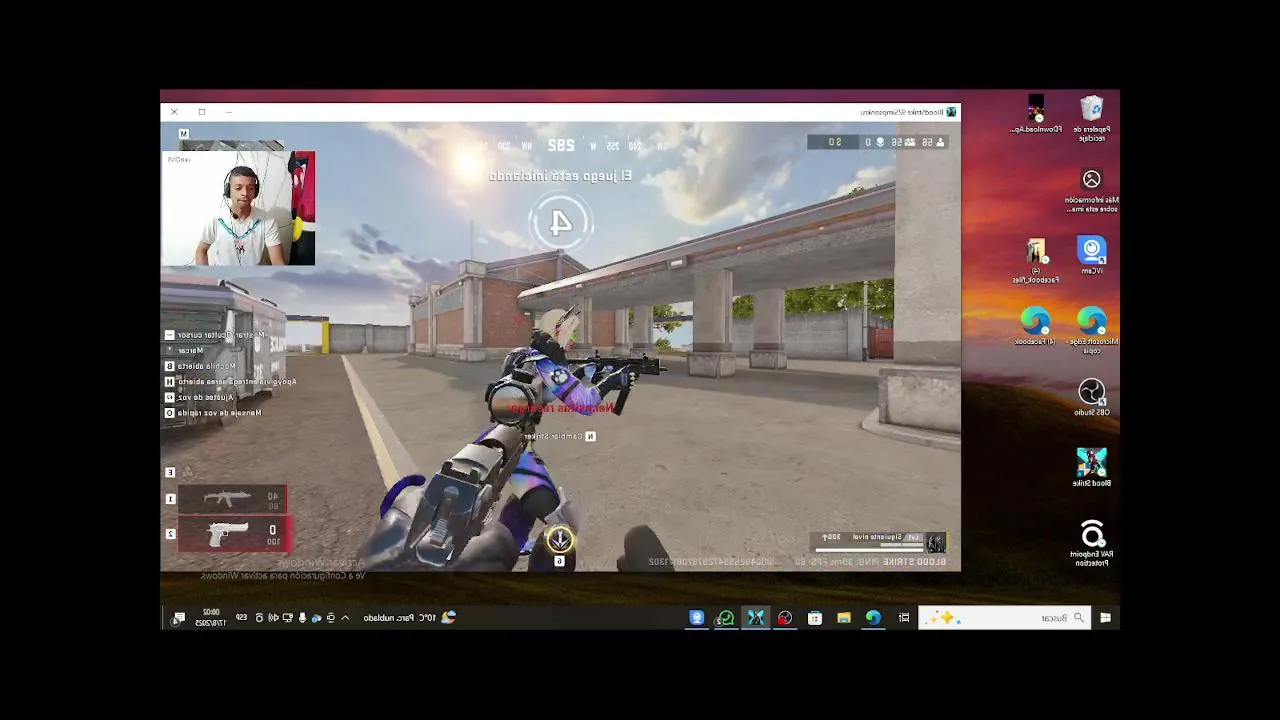
Task: Launch Blood Strike from the desktop shortcut
Action: (x=1091, y=467)
